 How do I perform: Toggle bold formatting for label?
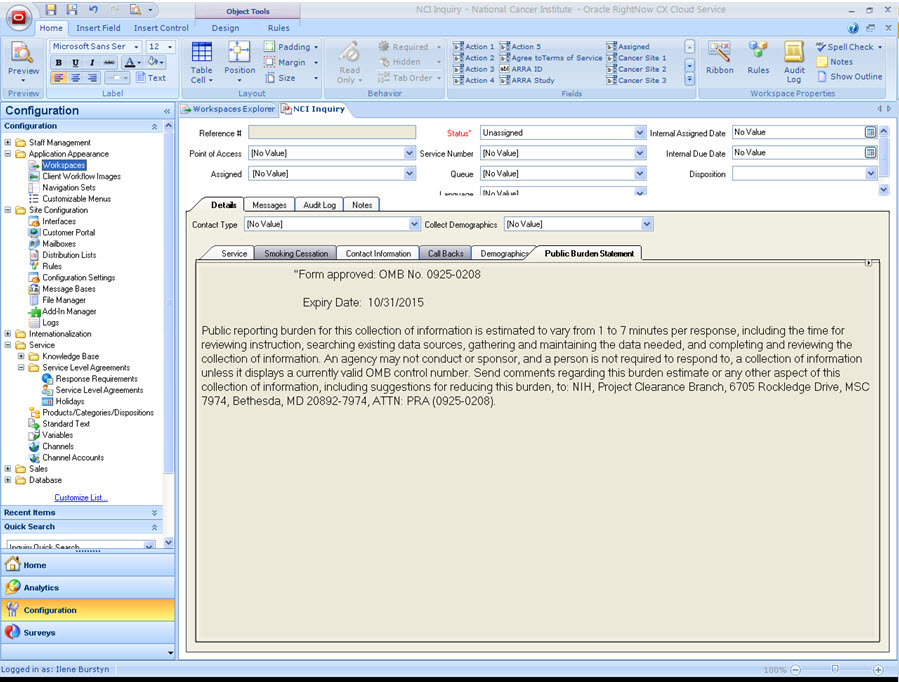(x=59, y=62)
